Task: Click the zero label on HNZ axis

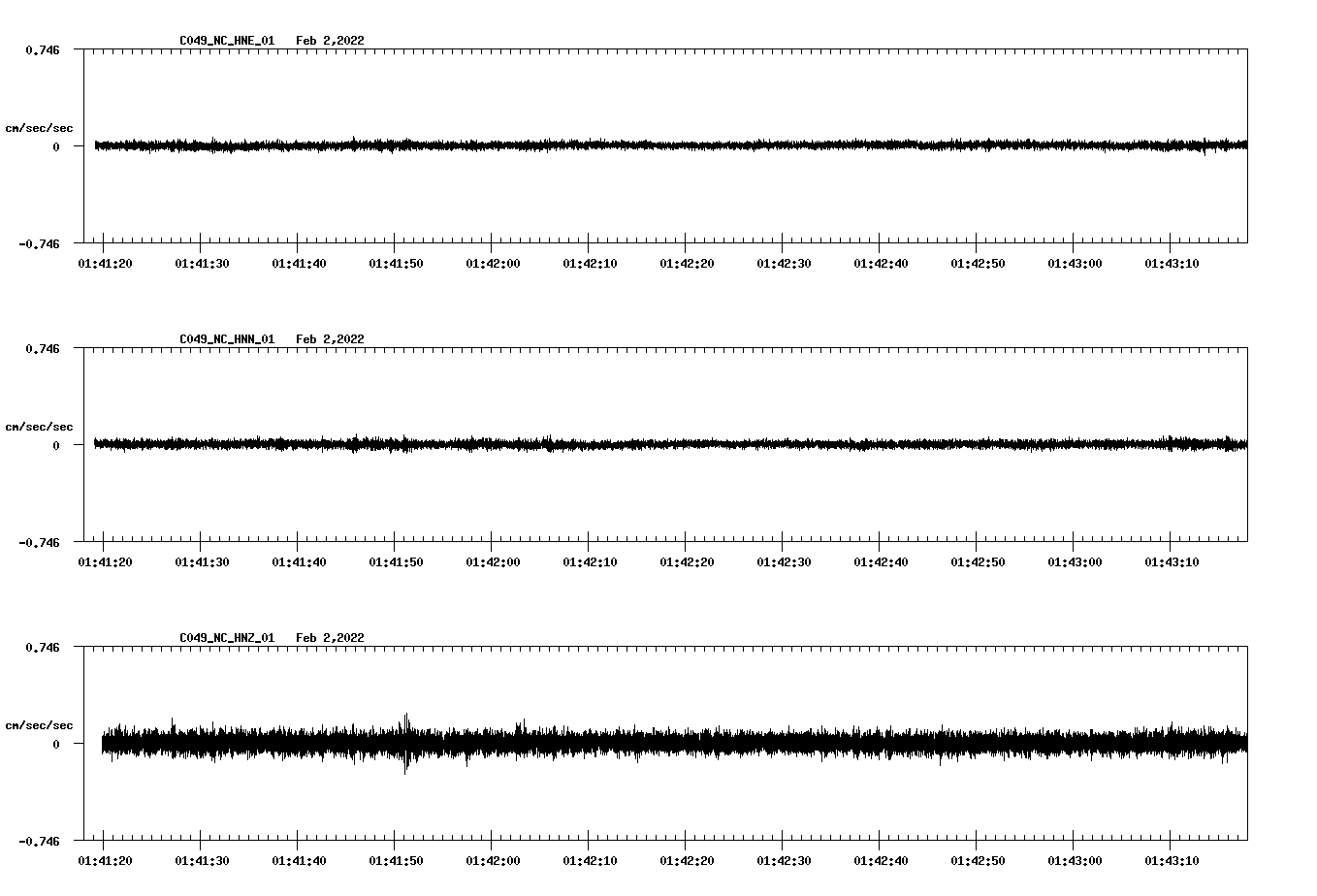Action: click(56, 745)
